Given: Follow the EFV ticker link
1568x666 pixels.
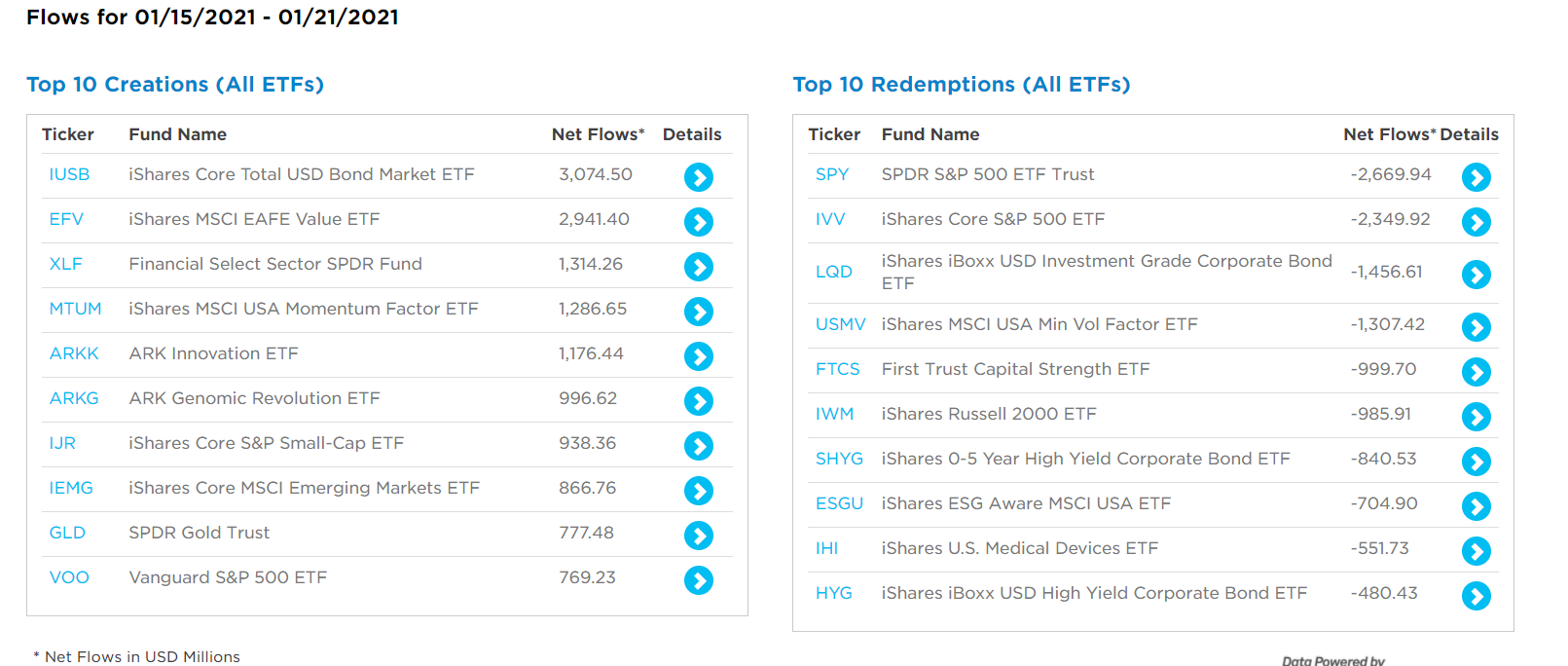Looking at the screenshot, I should click(66, 219).
